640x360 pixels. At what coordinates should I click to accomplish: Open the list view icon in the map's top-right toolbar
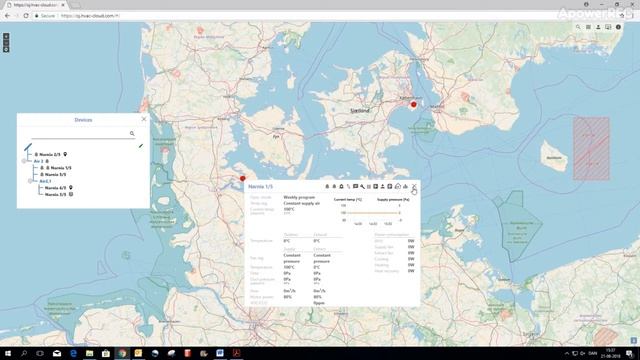[x=588, y=27]
